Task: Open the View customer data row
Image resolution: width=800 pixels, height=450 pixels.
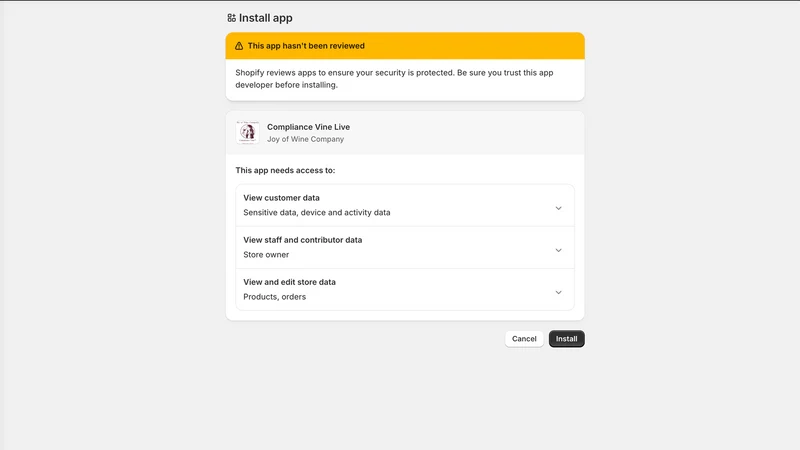Action: click(405, 205)
